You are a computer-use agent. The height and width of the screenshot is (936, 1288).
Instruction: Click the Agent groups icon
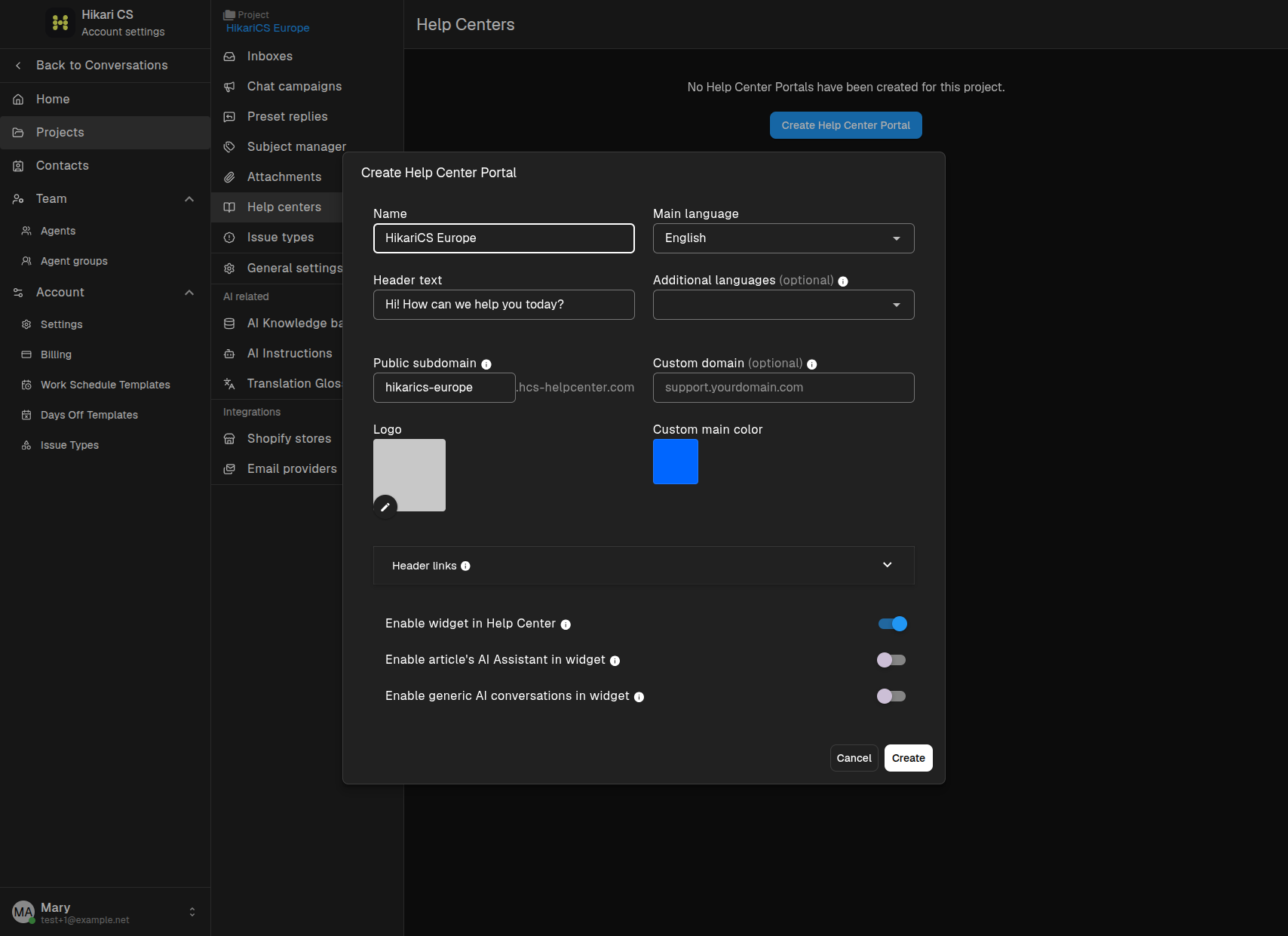point(26,261)
